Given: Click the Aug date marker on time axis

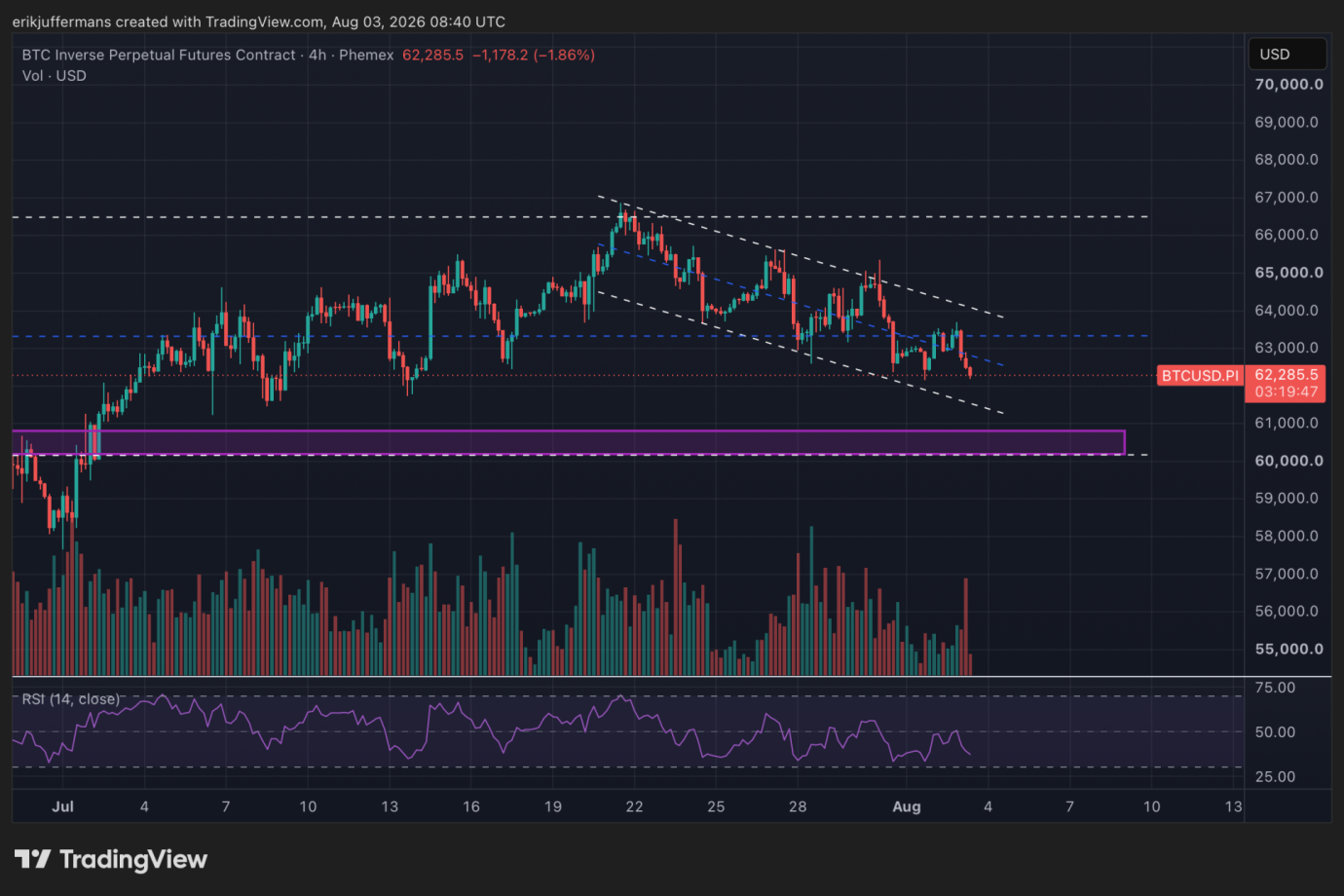Looking at the screenshot, I should (907, 806).
